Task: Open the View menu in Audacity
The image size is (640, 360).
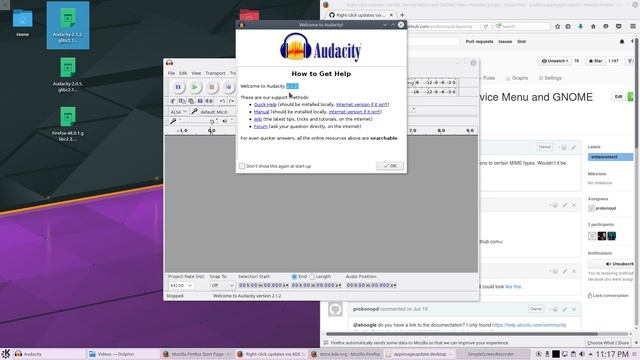Action: pyautogui.click(x=196, y=73)
